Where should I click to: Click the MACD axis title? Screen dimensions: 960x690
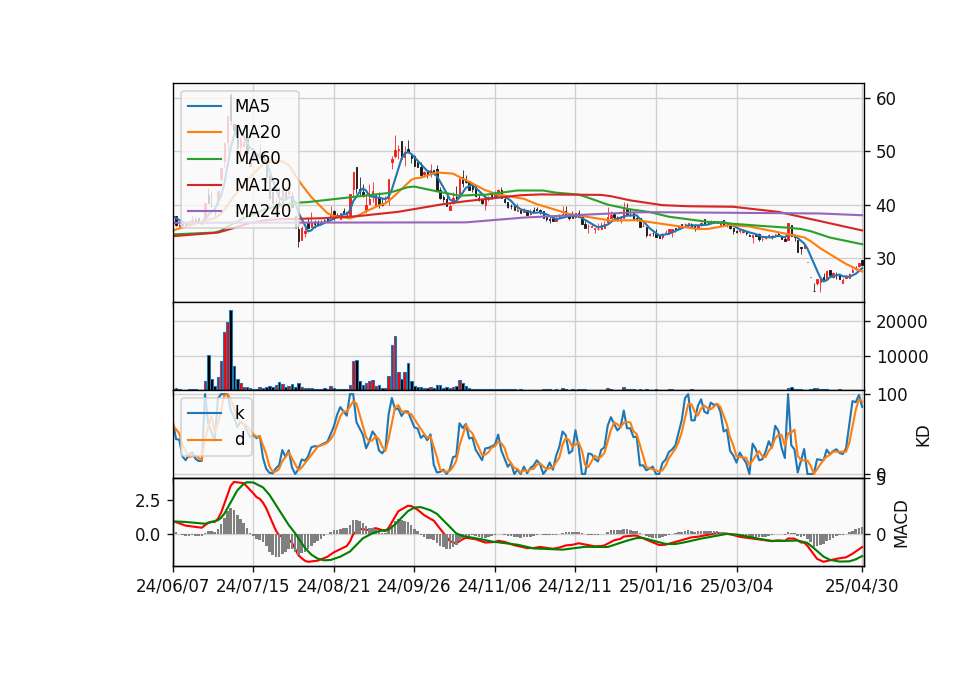tap(901, 524)
